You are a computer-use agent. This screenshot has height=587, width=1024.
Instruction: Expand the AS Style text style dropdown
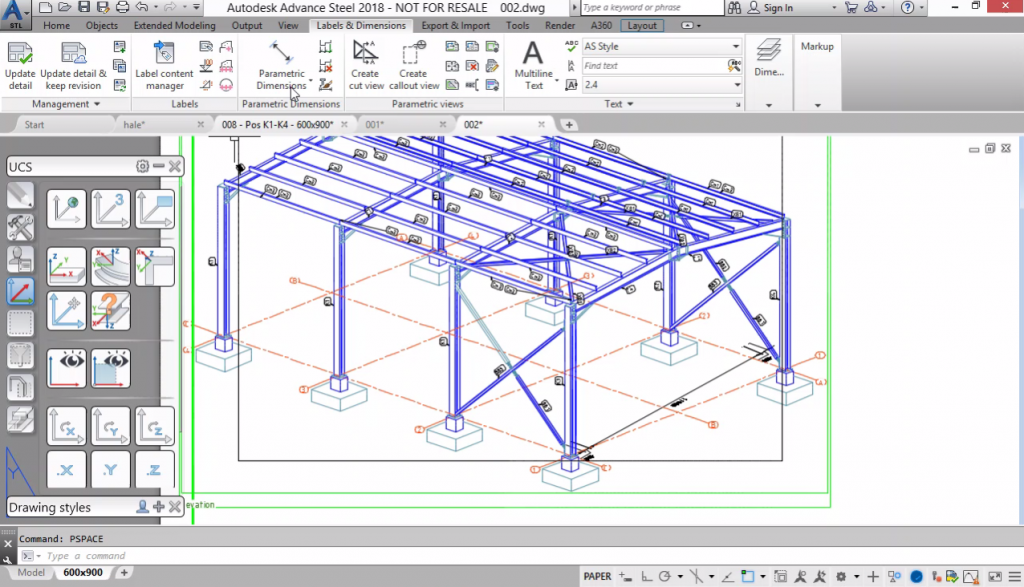736,46
